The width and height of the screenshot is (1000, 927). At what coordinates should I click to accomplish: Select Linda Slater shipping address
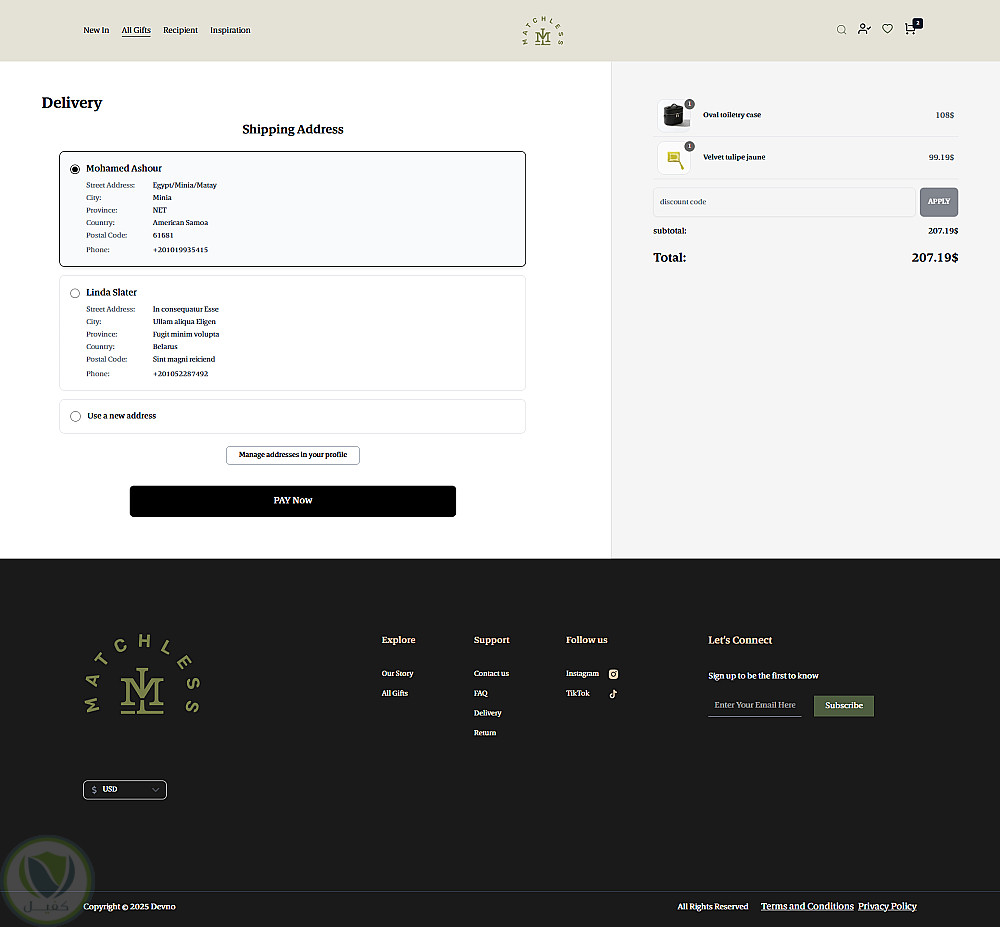[75, 293]
